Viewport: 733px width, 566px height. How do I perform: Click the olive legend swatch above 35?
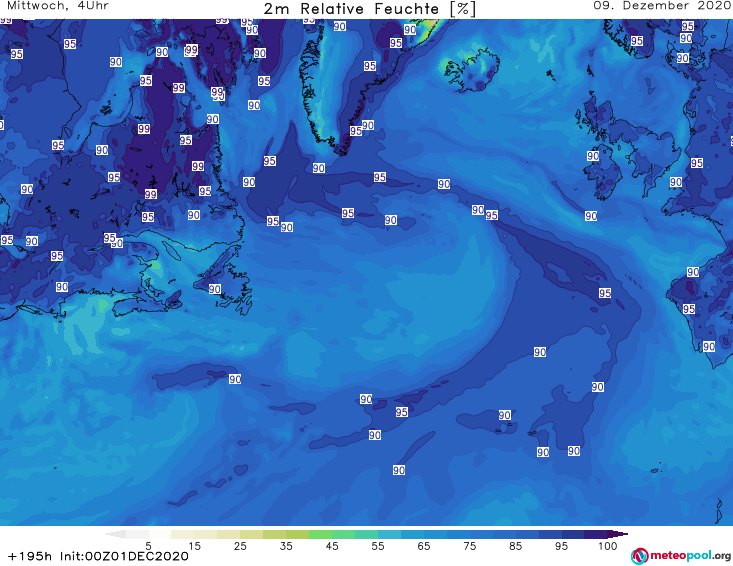pos(274,534)
